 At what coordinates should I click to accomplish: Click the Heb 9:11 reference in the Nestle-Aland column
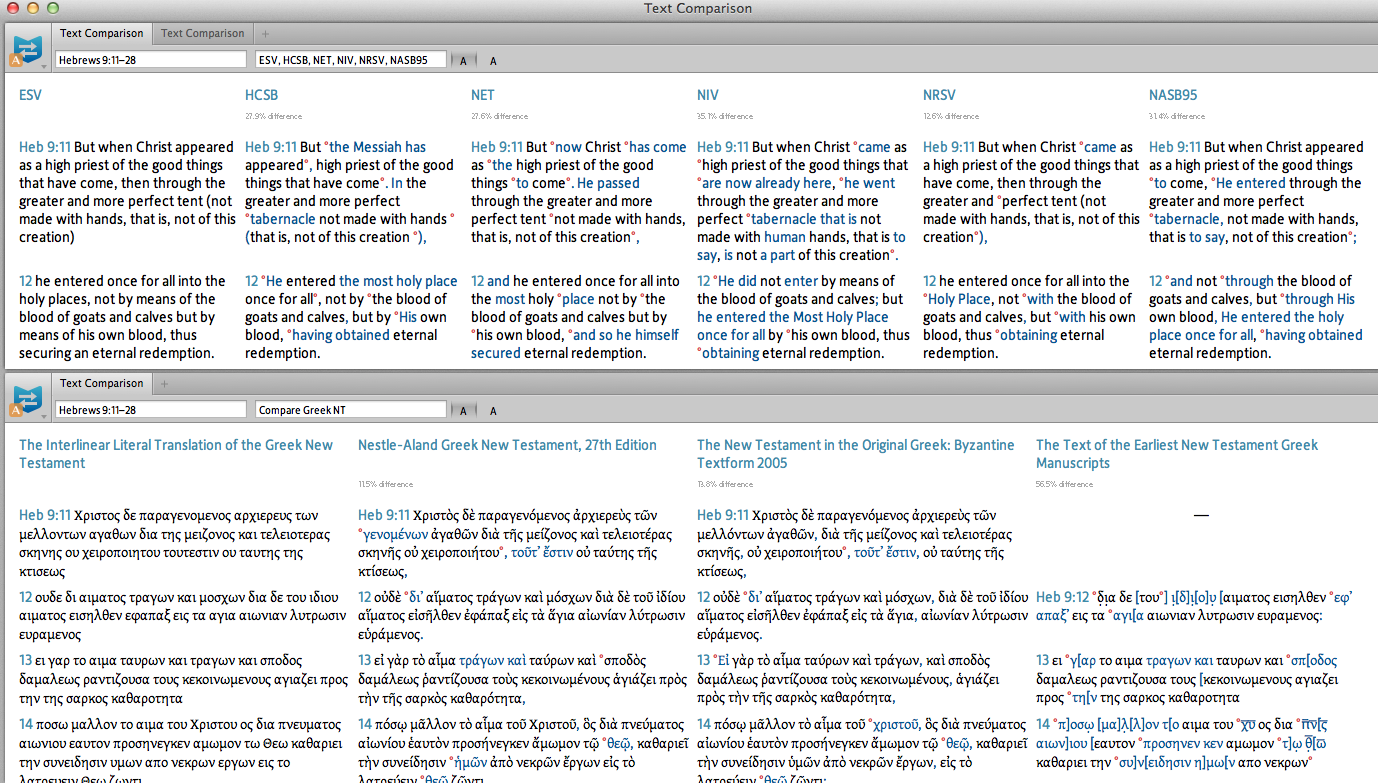[x=384, y=515]
